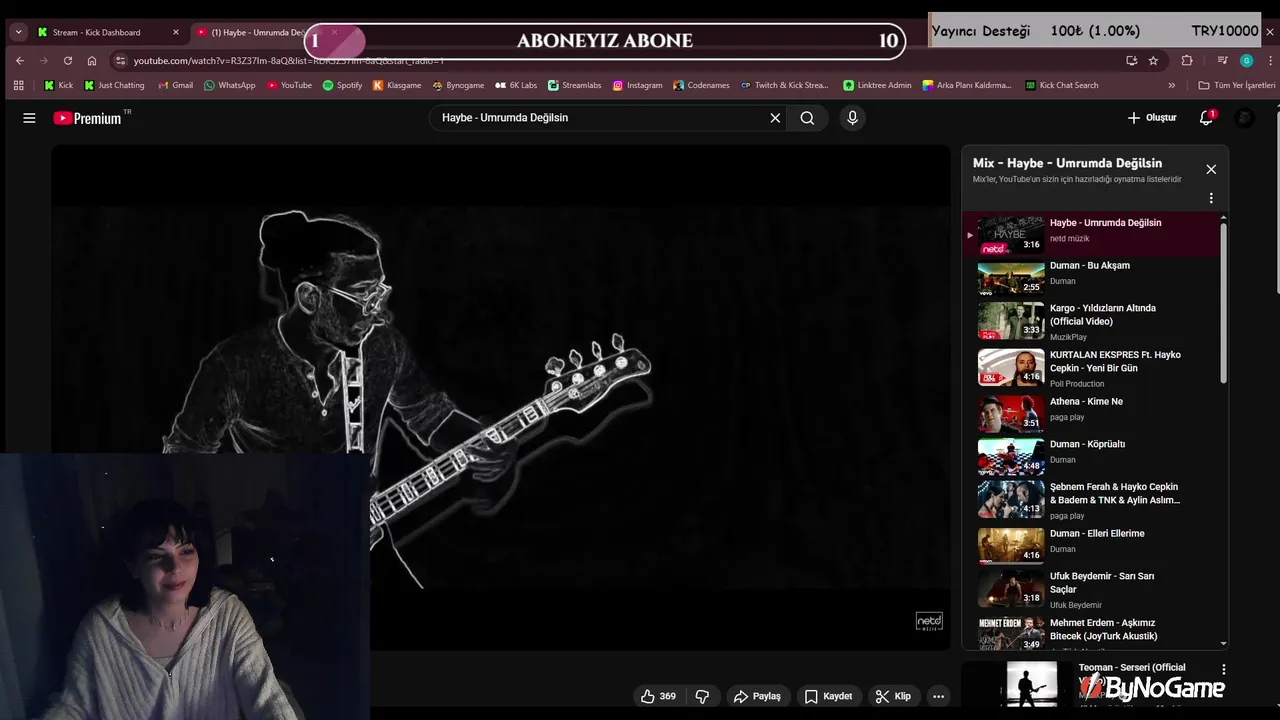Open the Instagram bookmark
1280x720 pixels.
pyautogui.click(x=638, y=85)
